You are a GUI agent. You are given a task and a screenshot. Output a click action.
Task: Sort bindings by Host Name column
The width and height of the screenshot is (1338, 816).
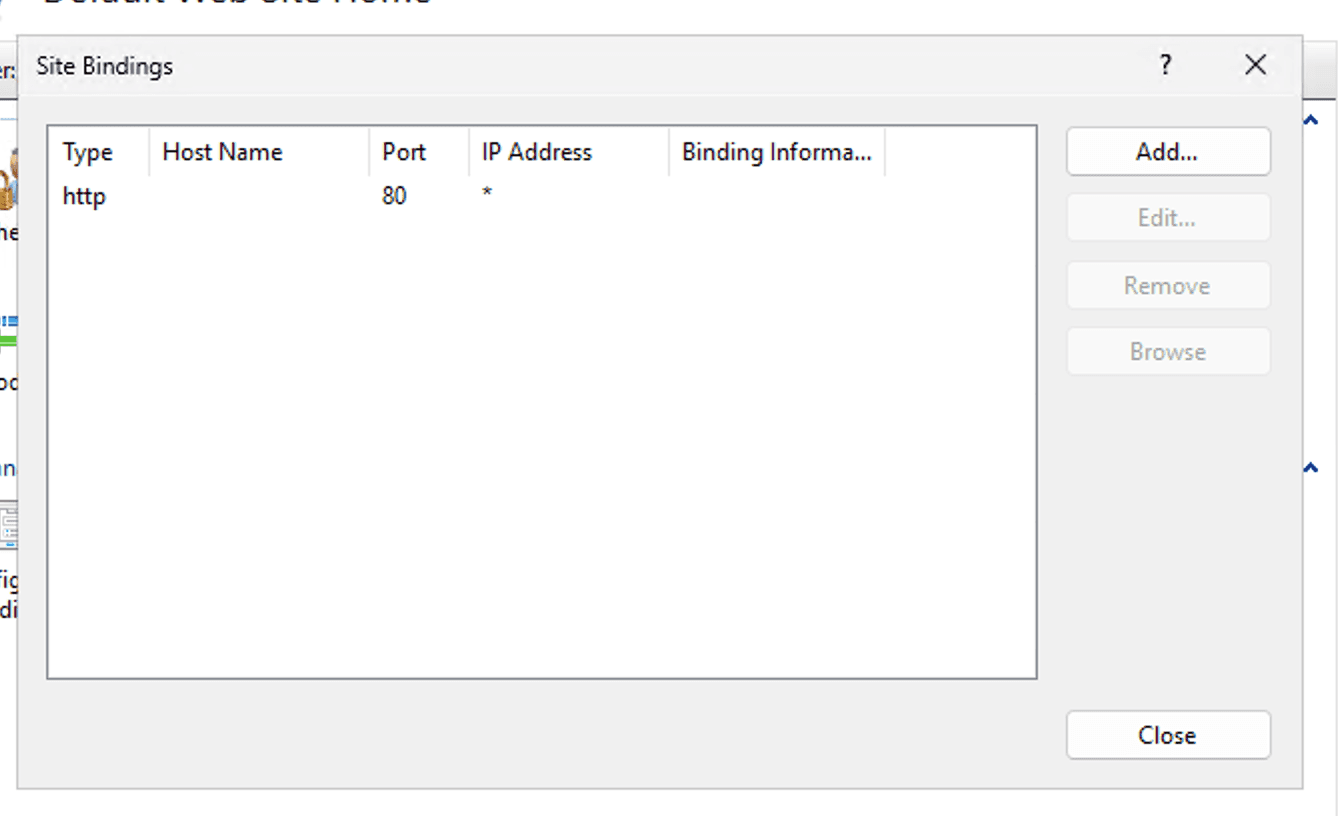[x=222, y=152]
